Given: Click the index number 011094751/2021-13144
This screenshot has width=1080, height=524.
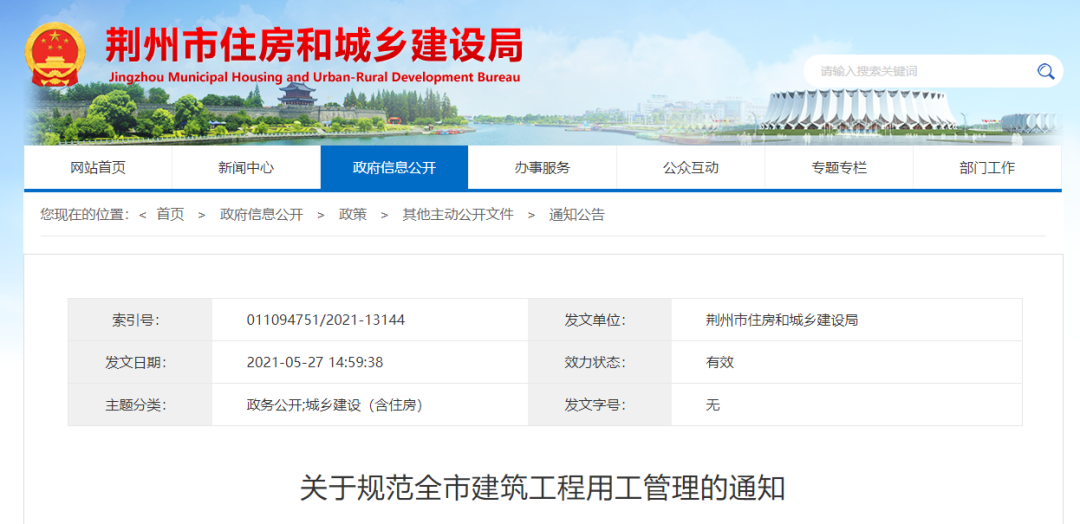Looking at the screenshot, I should point(325,320).
